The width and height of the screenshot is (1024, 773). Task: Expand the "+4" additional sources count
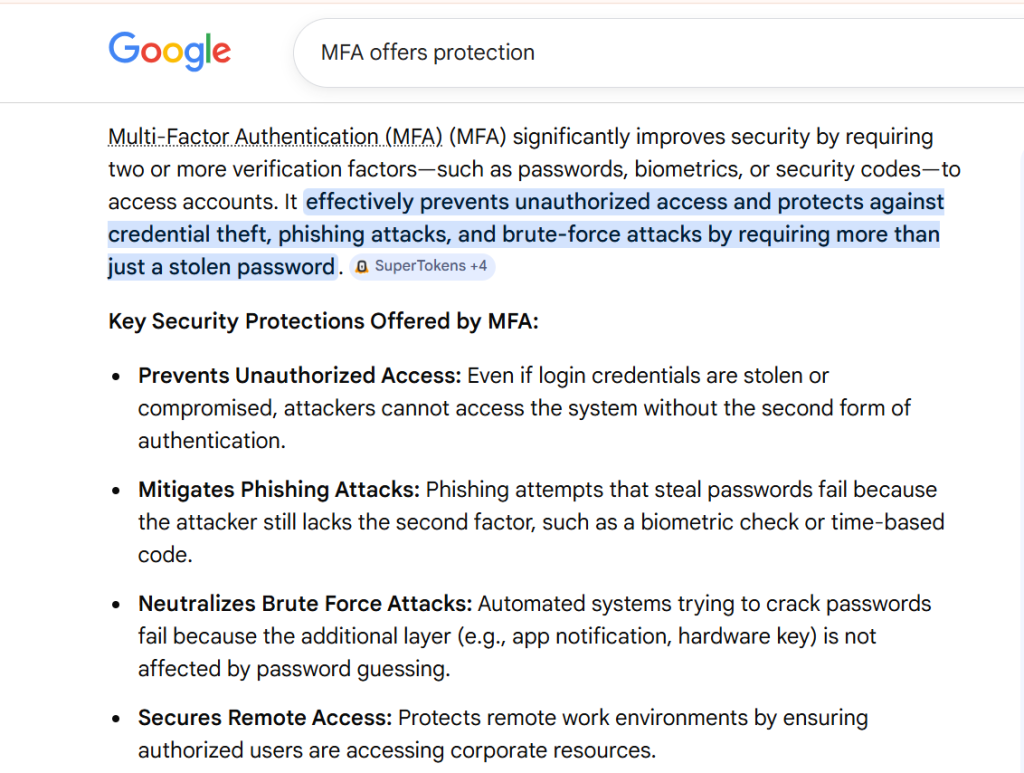pyautogui.click(x=478, y=267)
